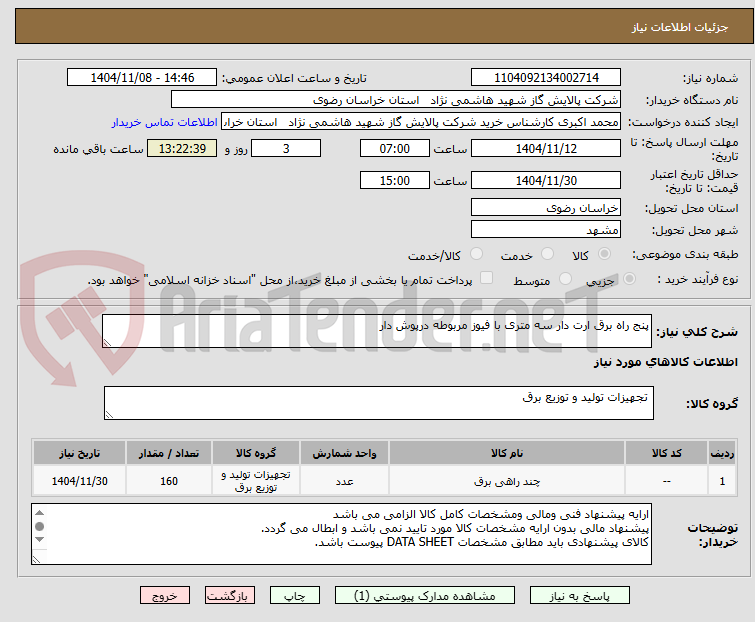Select the خدمت radio button
Image resolution: width=755 pixels, height=622 pixels.
[x=547, y=254]
